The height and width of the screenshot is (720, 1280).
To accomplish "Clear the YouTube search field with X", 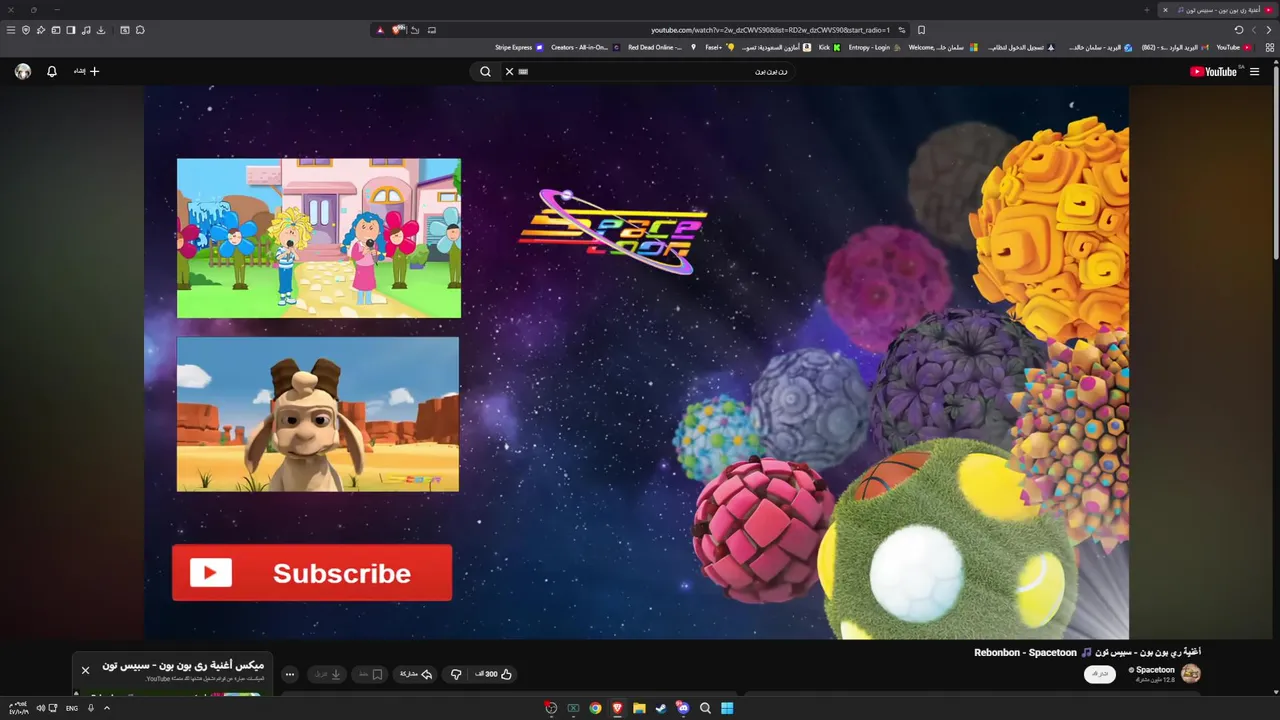I will (509, 71).
